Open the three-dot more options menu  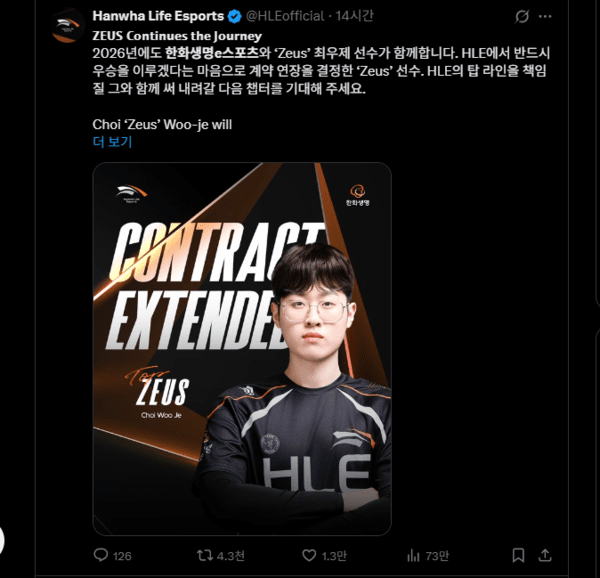pos(545,16)
